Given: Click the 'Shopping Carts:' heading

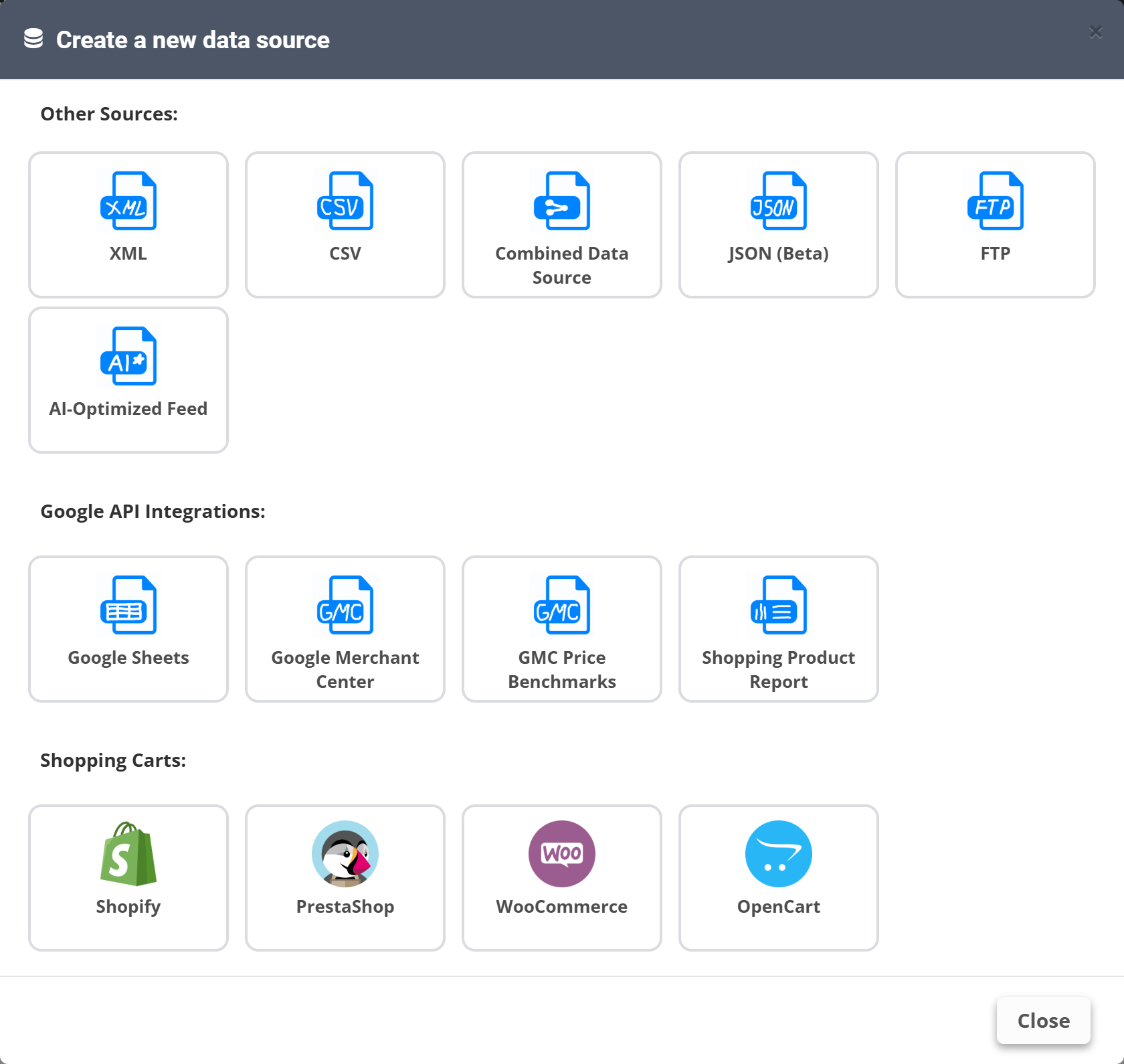Looking at the screenshot, I should (113, 760).
